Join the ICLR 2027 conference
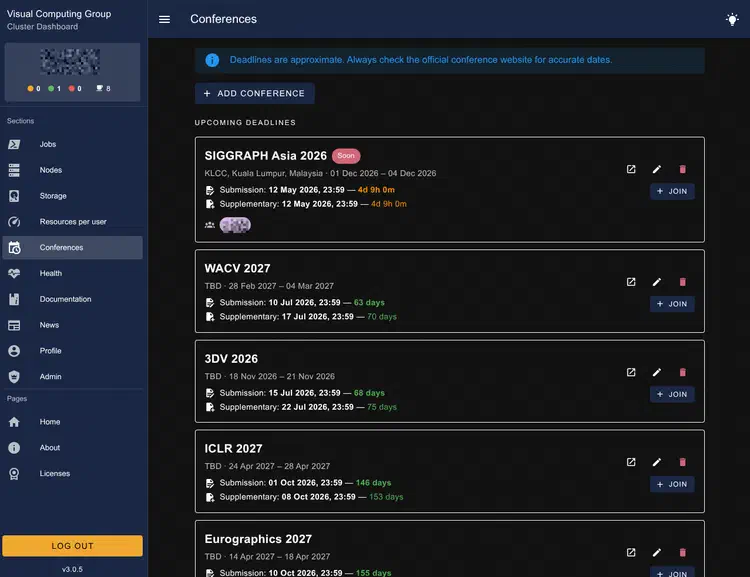750x577 pixels. point(672,484)
